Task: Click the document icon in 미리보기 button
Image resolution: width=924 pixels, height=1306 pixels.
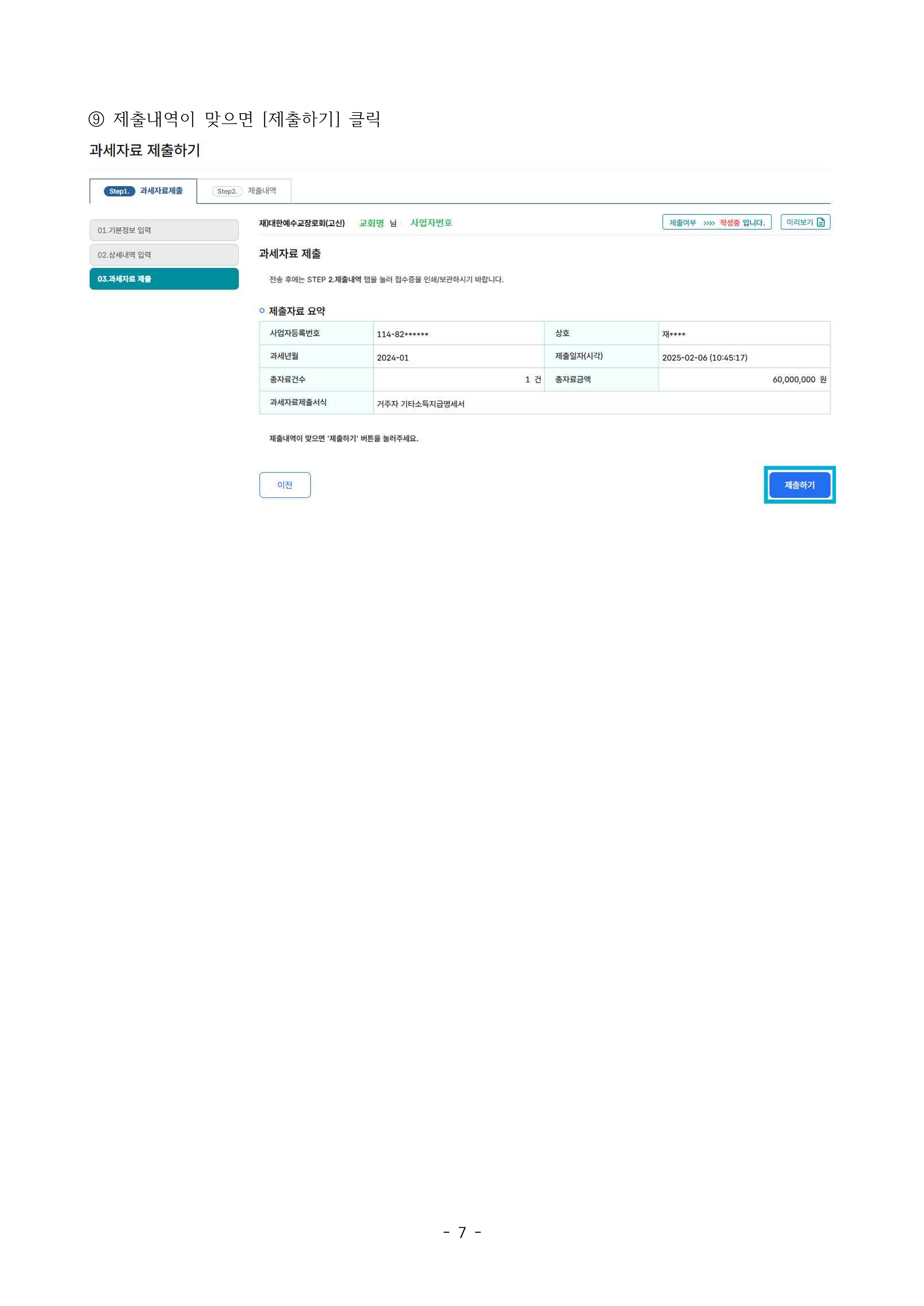Action: point(820,223)
